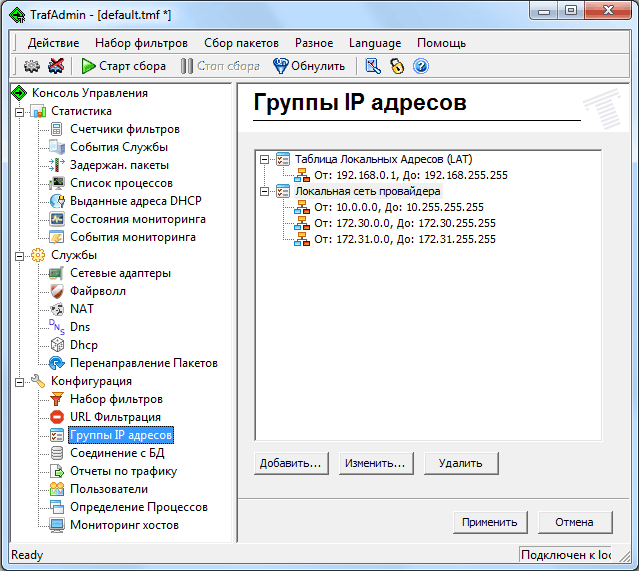
Task: Collapse Локальная сеть провайдера group
Action: 264,191
